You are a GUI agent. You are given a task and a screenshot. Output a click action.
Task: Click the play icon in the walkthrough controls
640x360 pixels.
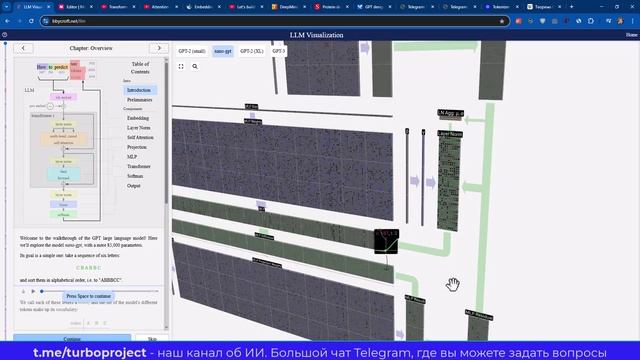click(33, 291)
